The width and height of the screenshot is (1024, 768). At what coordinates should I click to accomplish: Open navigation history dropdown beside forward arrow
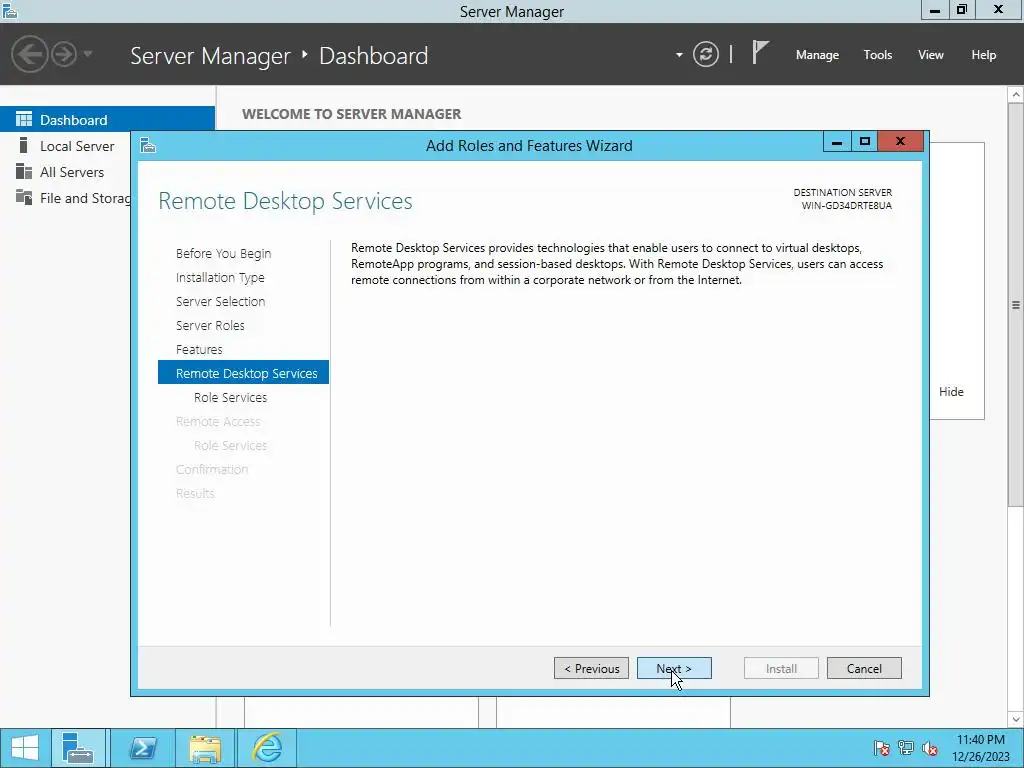pos(88,54)
